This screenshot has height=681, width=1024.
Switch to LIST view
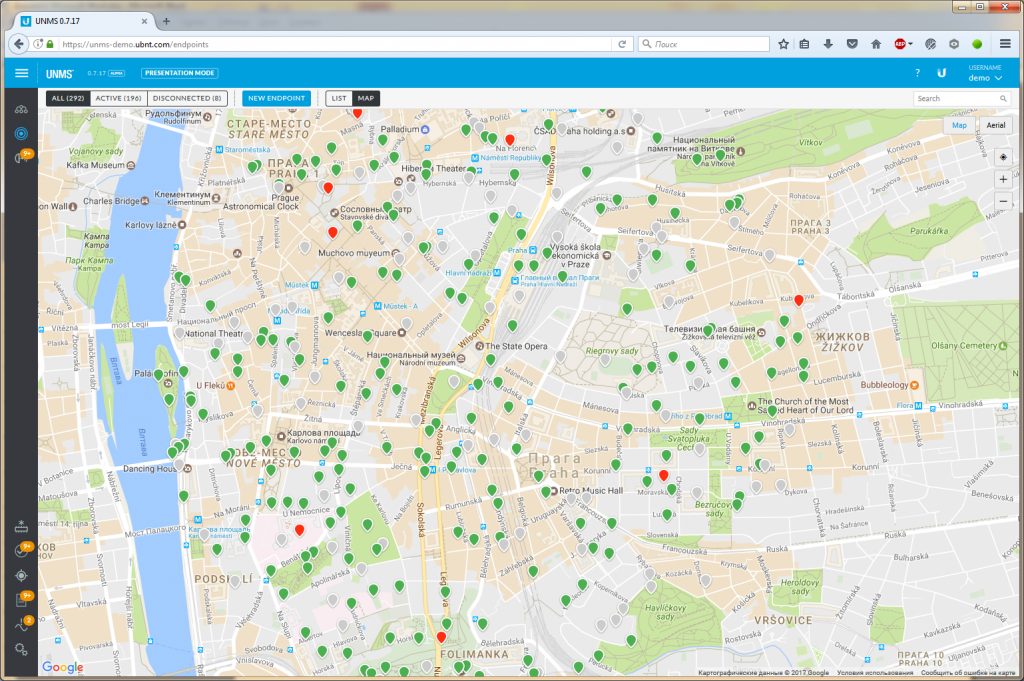pyautogui.click(x=339, y=98)
